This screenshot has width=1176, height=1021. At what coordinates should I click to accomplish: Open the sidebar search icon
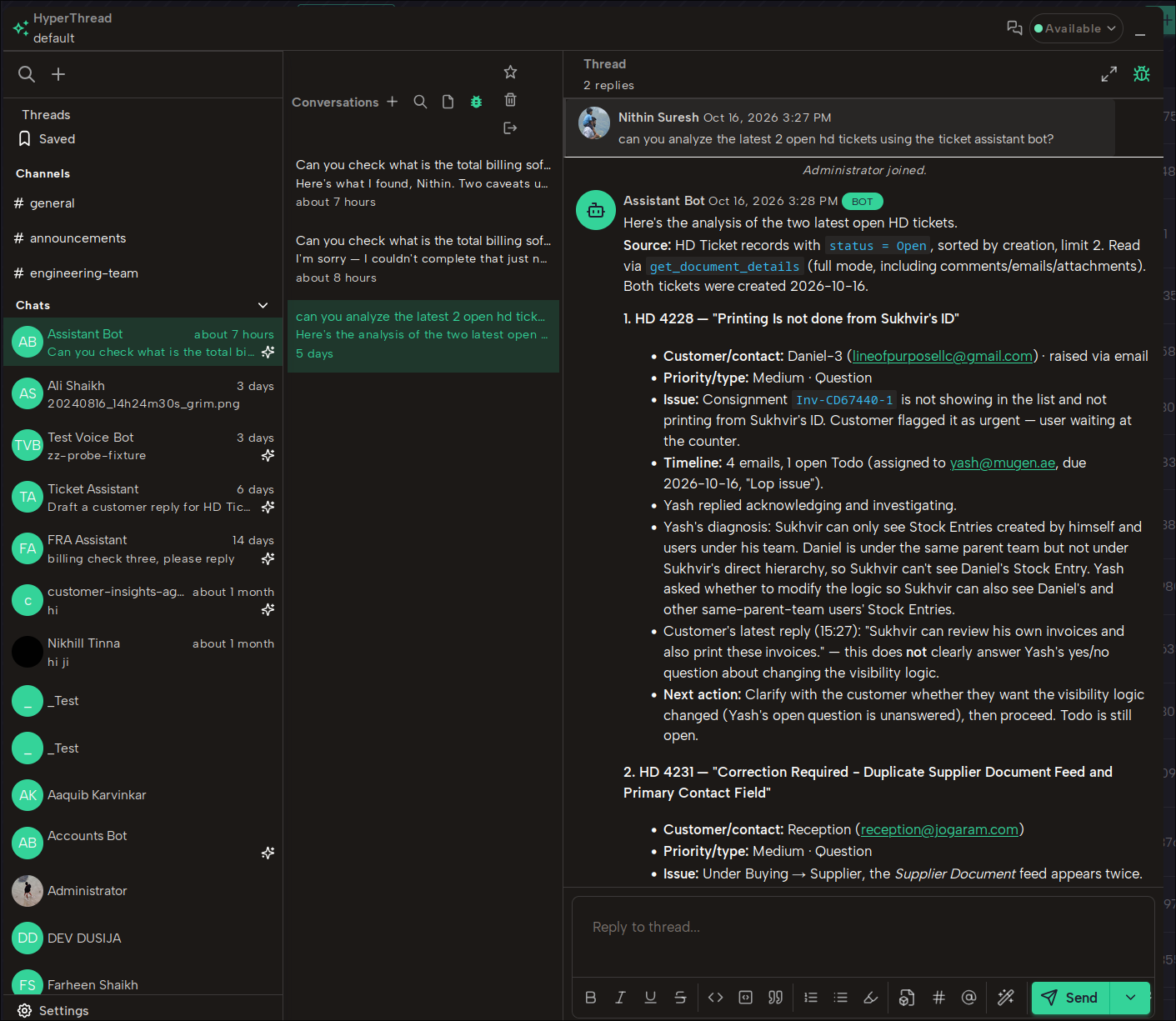pos(27,74)
